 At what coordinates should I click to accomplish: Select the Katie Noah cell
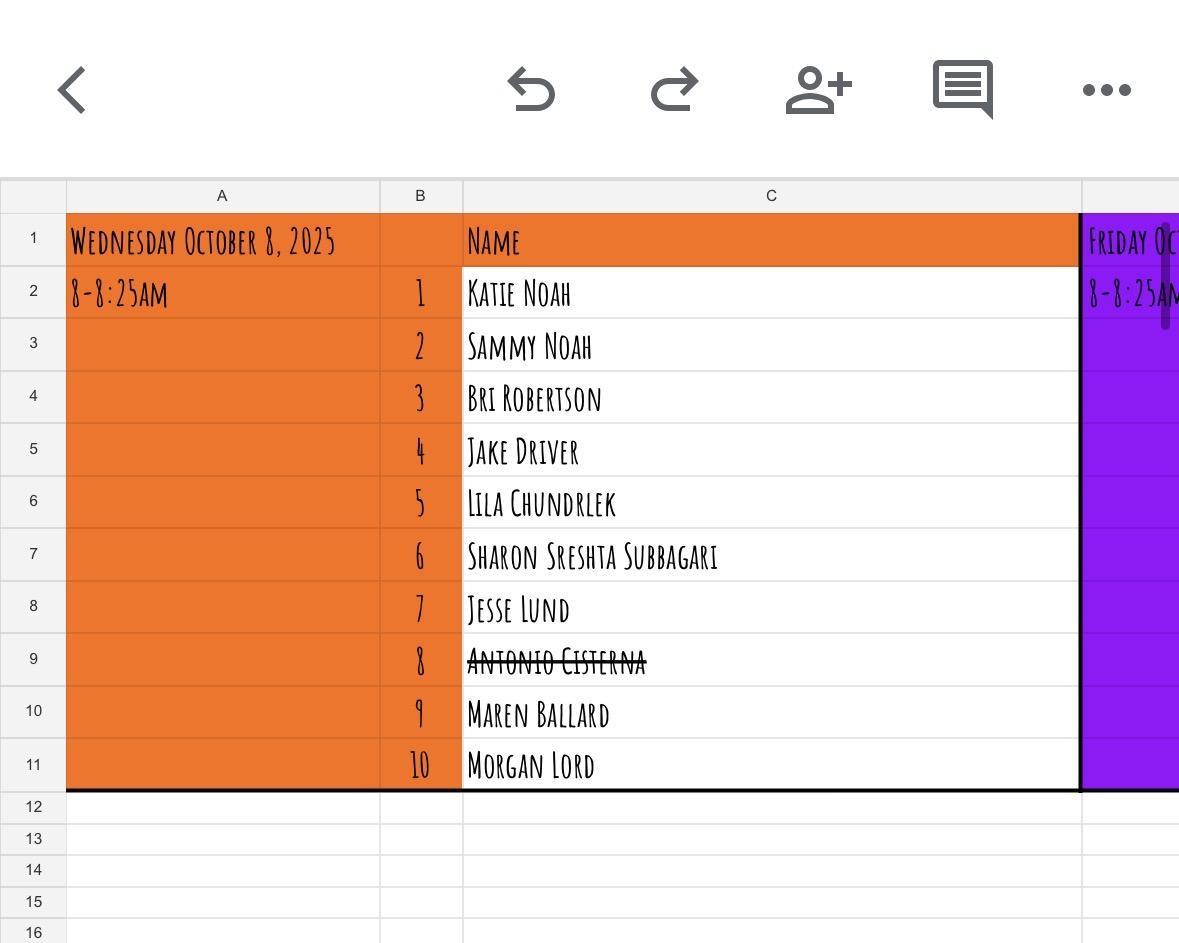pyautogui.click(x=771, y=293)
